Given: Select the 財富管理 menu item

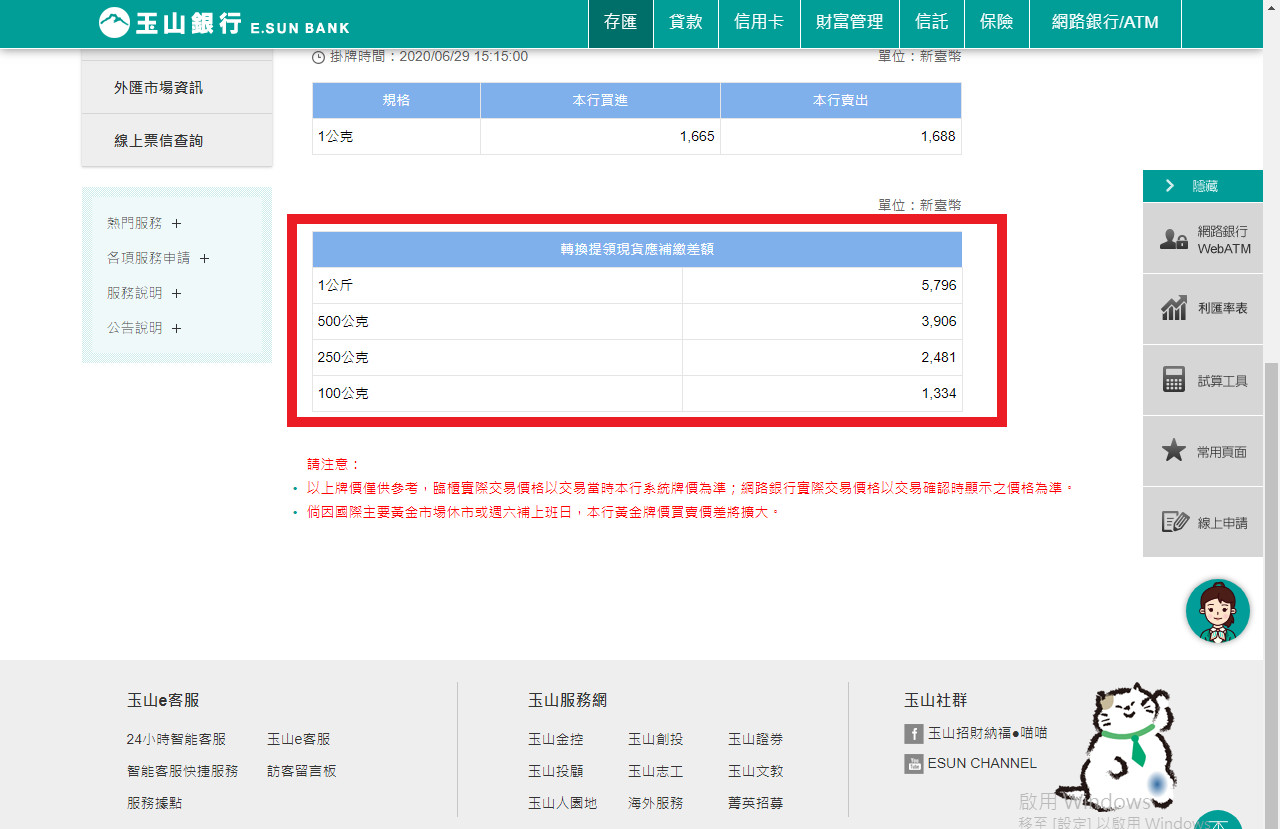Looking at the screenshot, I should click(849, 22).
